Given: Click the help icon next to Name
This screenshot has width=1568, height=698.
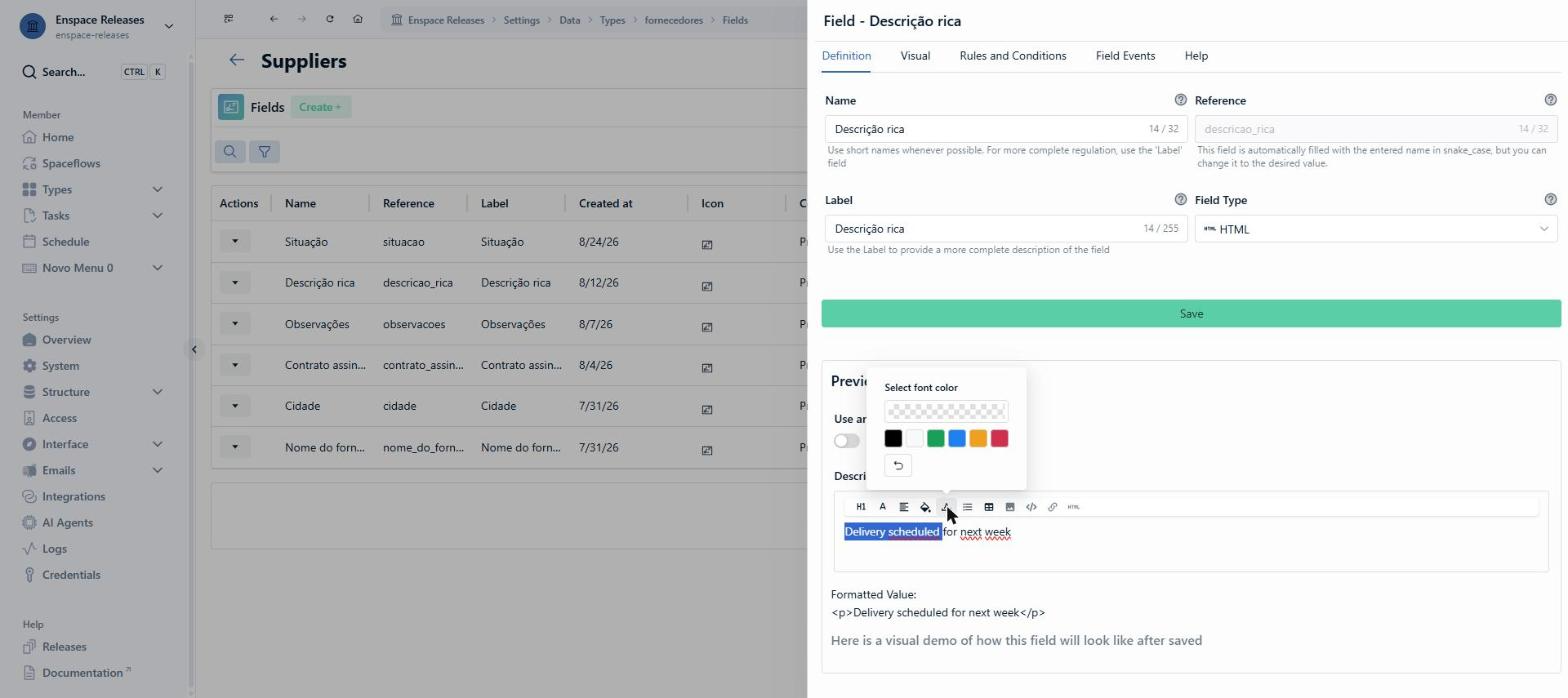Looking at the screenshot, I should [x=1180, y=100].
